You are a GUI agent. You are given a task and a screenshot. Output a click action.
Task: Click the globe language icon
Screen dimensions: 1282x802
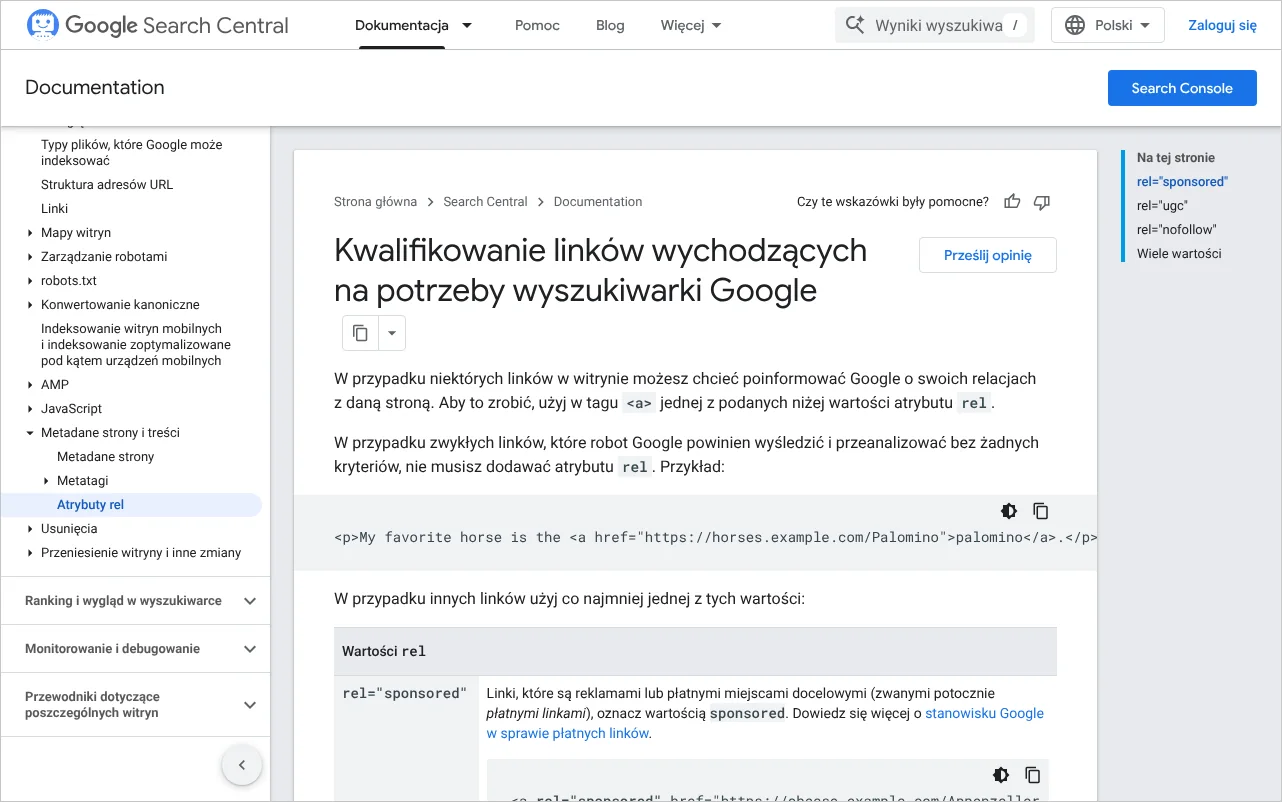[x=1075, y=25]
